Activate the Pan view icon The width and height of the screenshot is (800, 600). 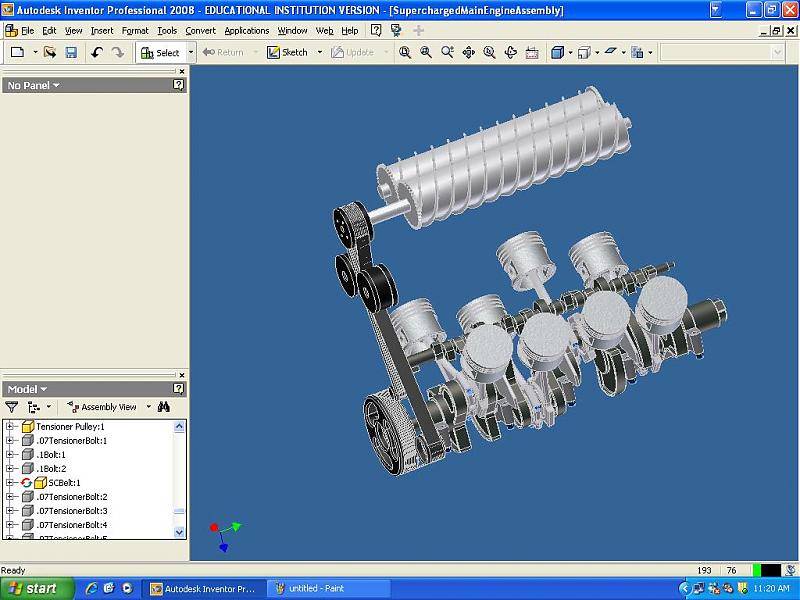(468, 52)
